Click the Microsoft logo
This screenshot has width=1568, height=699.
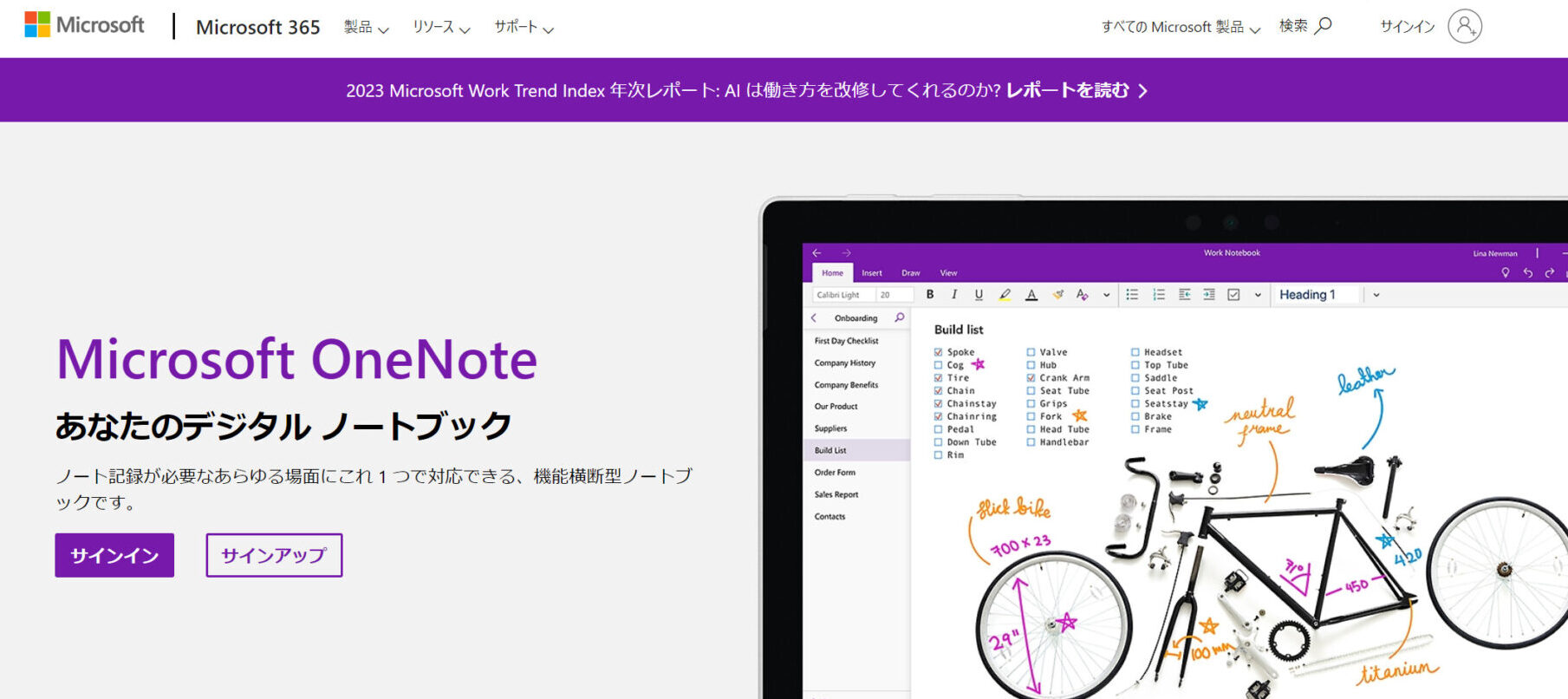[84, 25]
